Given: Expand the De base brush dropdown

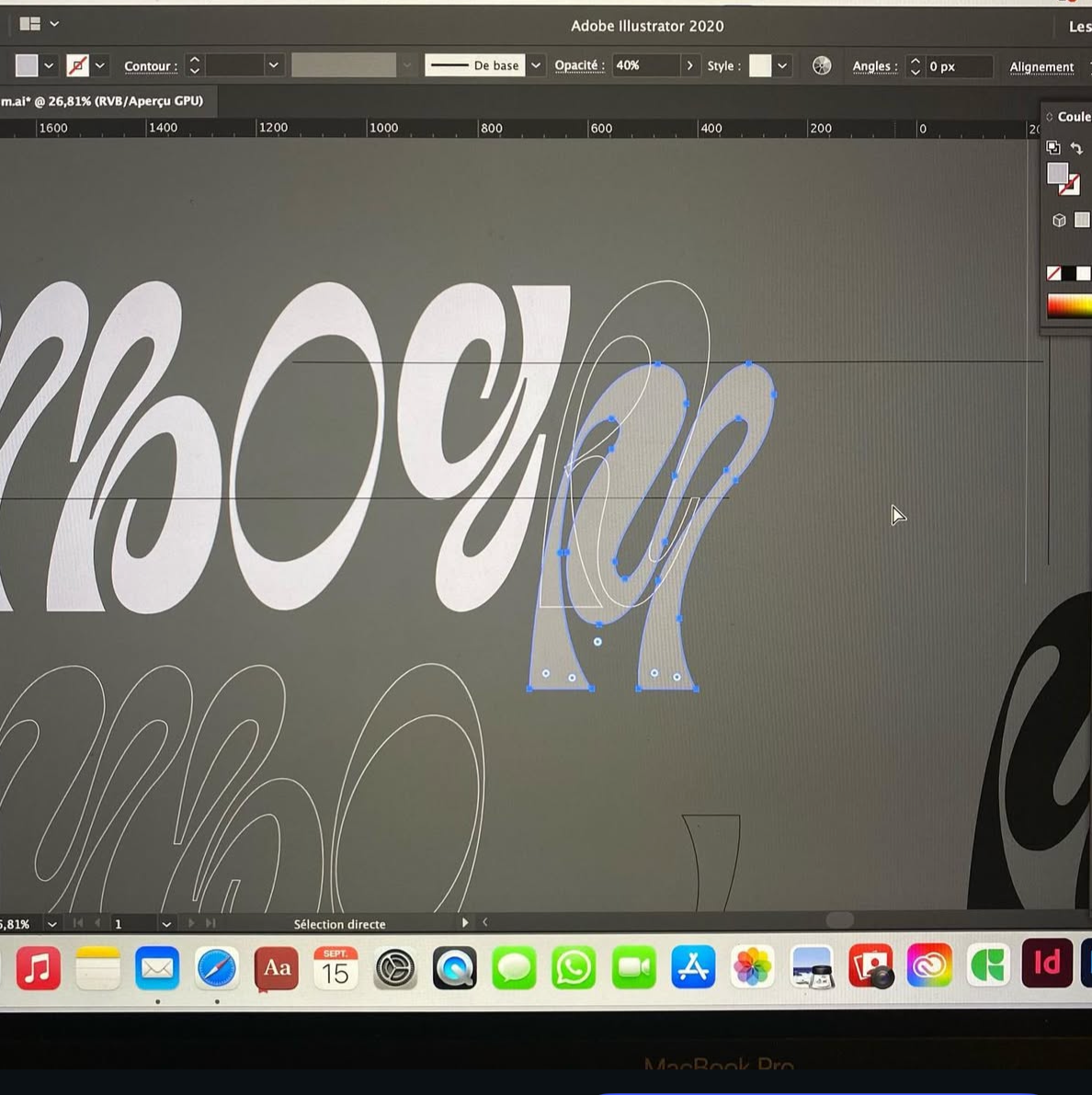Looking at the screenshot, I should 536,65.
